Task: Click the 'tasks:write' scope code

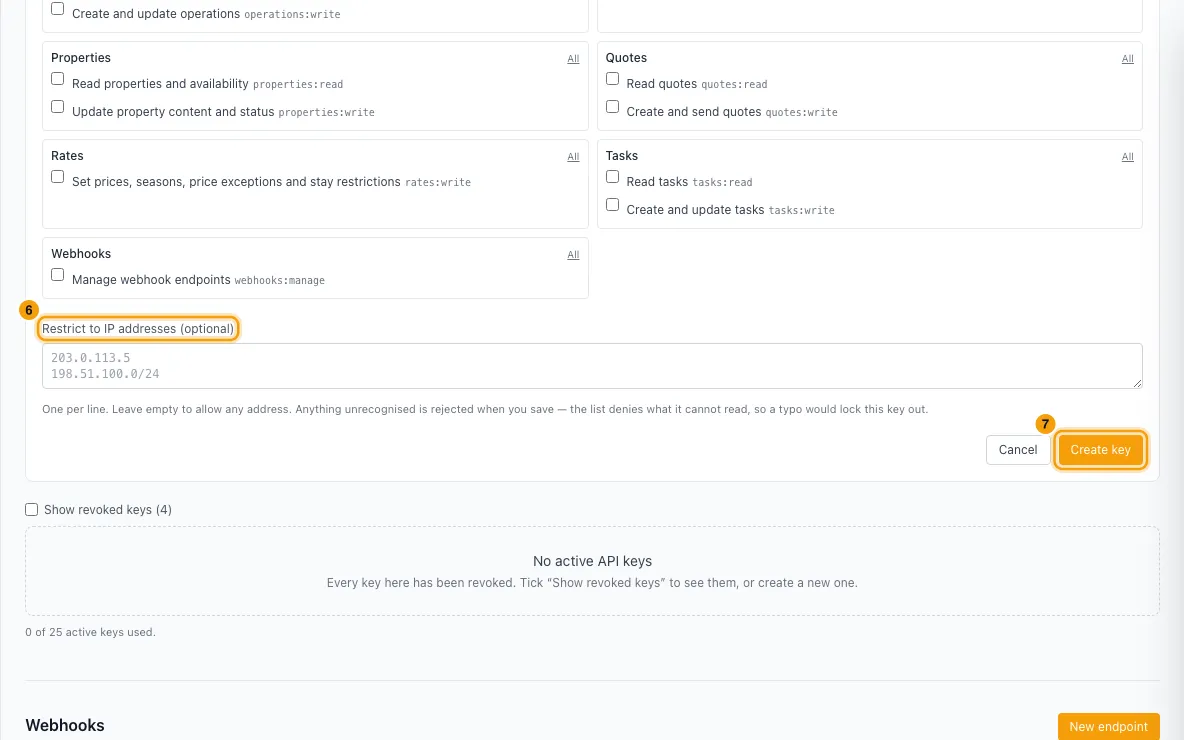Action: click(801, 211)
